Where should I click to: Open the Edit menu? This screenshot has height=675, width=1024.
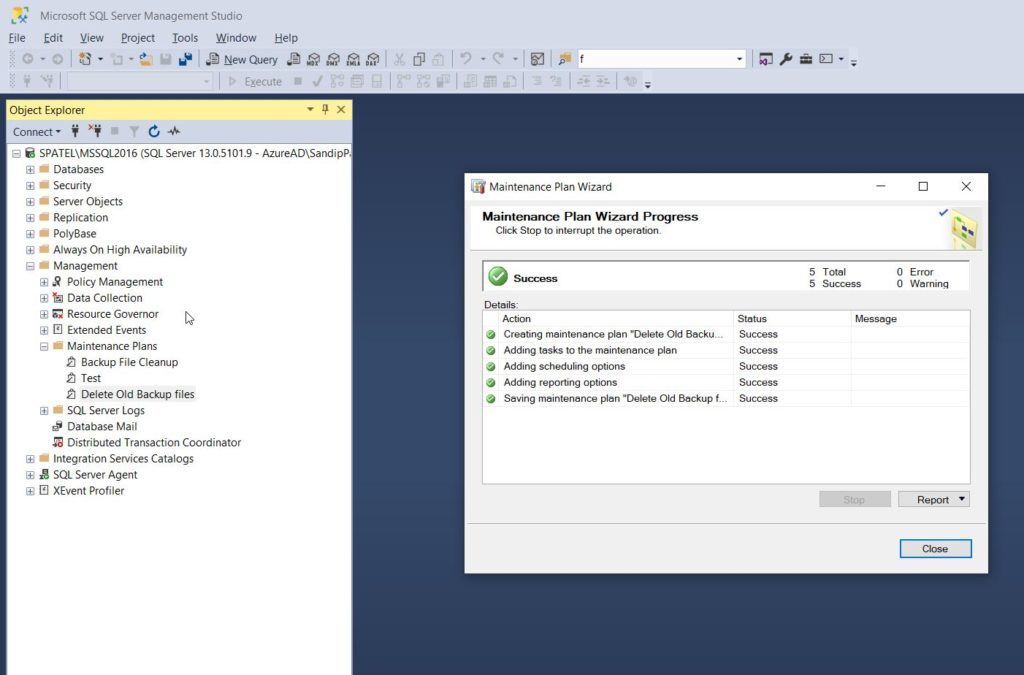[x=53, y=38]
